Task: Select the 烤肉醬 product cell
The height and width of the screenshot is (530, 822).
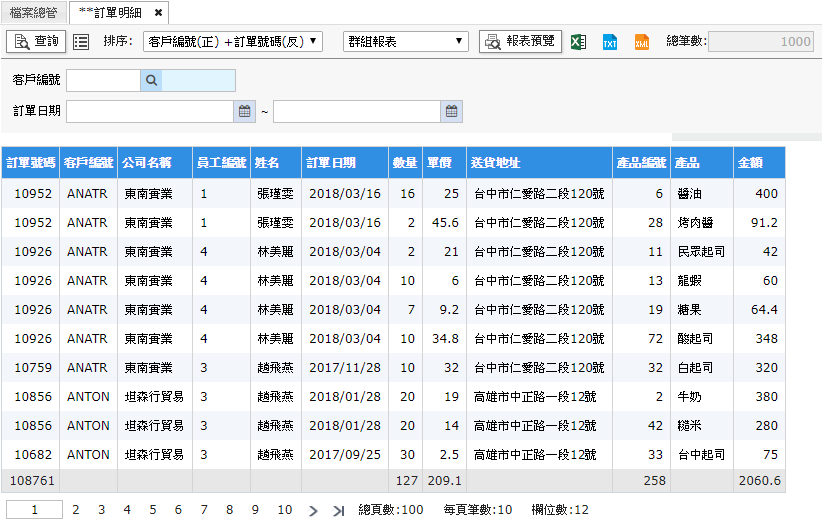Action: pos(702,223)
